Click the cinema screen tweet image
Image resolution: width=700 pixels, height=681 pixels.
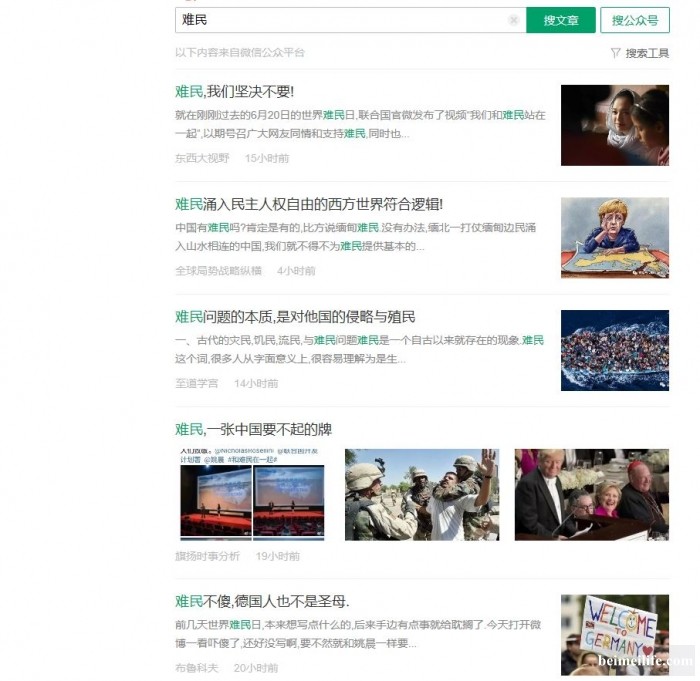pyautogui.click(x=254, y=494)
